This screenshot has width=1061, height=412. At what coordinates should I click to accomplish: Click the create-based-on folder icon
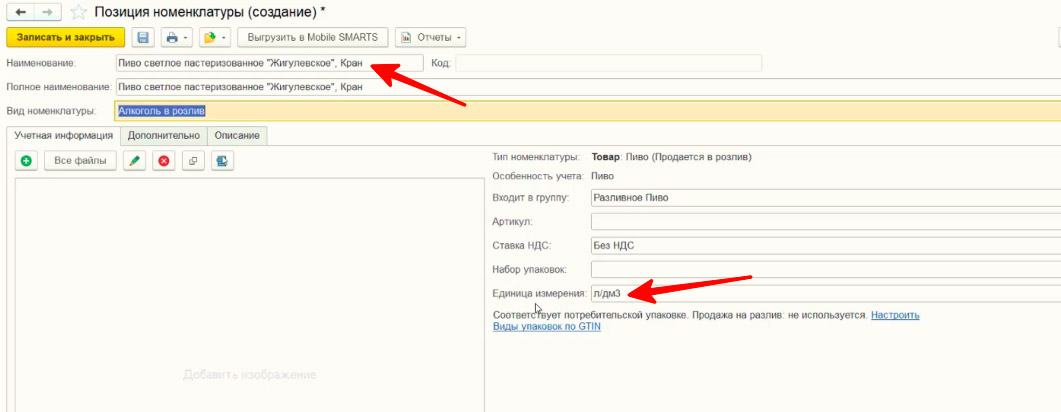click(210, 37)
